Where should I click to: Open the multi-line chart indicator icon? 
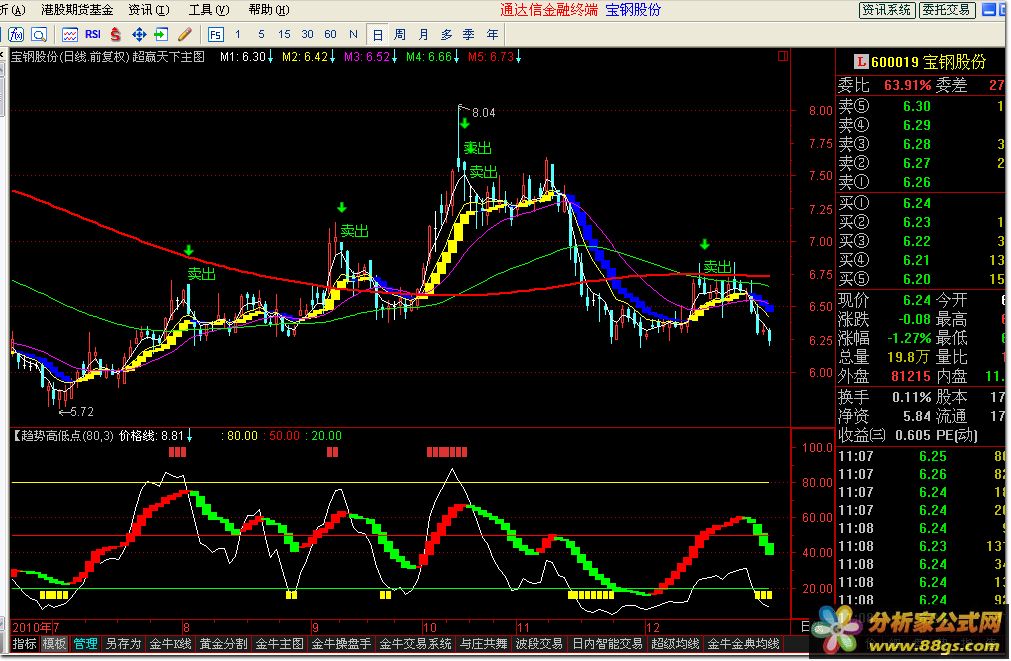pos(70,35)
